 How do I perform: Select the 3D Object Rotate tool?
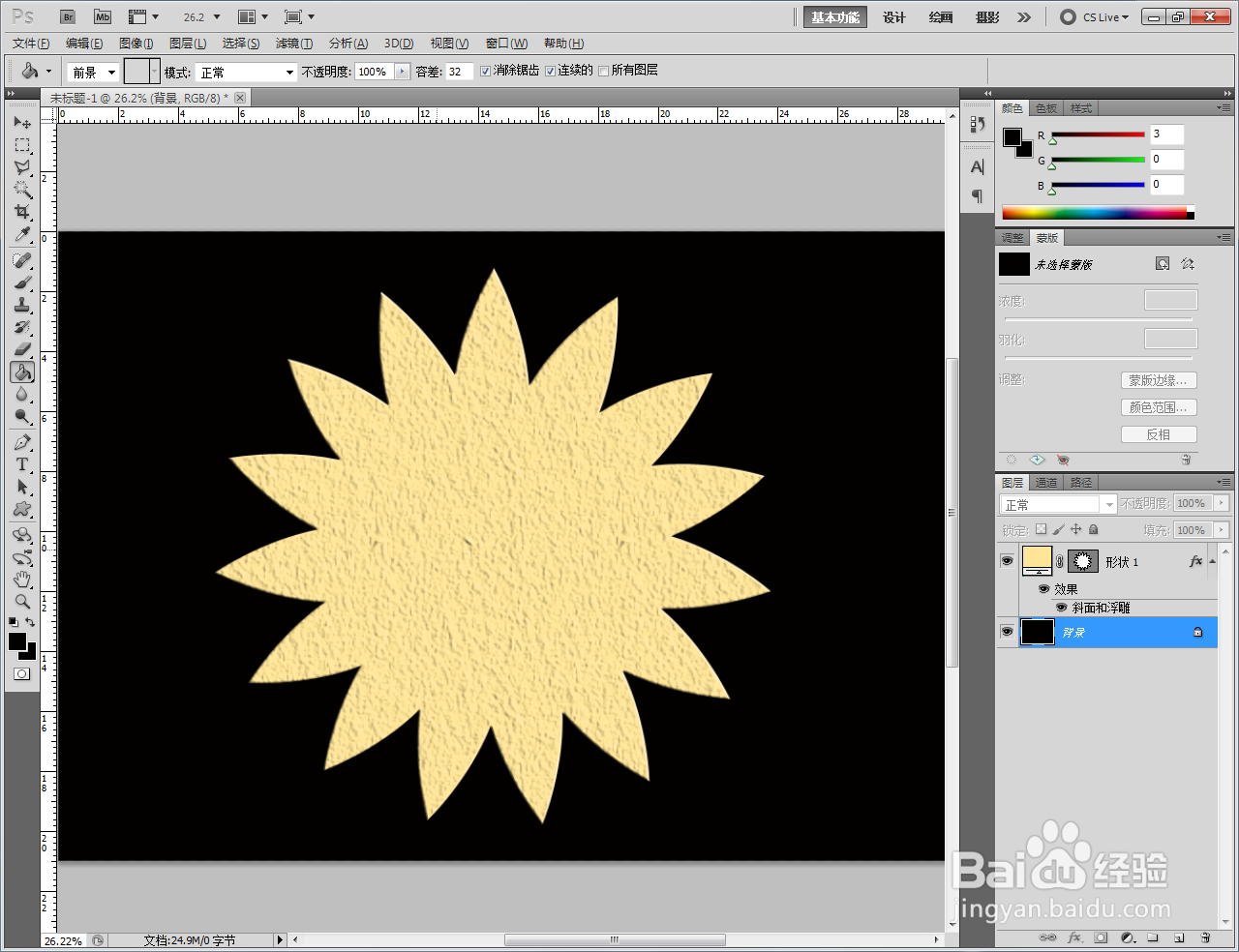[22, 536]
